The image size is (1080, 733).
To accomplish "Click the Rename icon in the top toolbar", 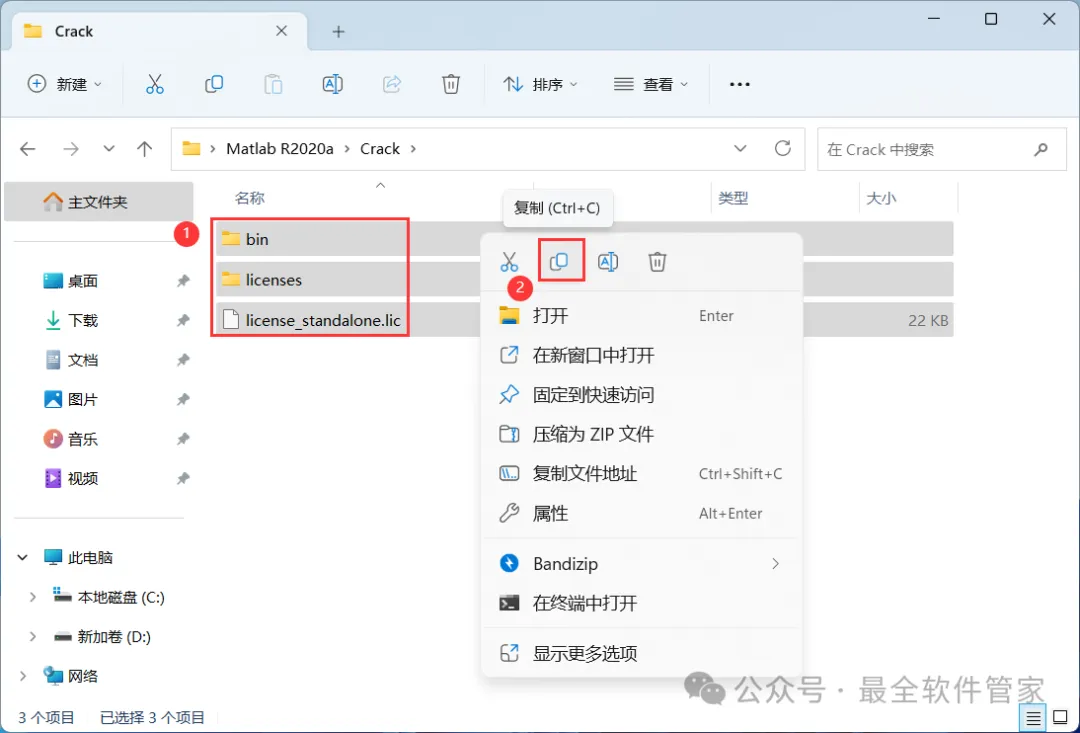I will pos(333,84).
